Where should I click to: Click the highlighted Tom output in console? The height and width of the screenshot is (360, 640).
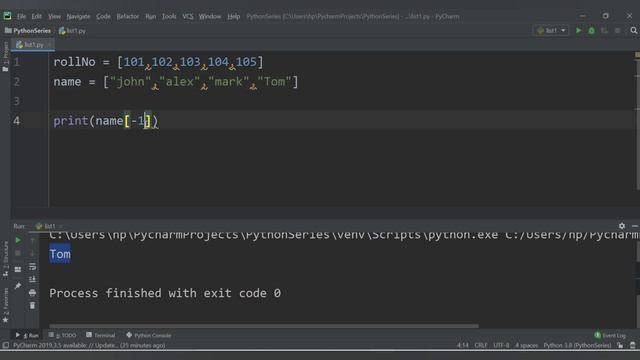tap(60, 254)
